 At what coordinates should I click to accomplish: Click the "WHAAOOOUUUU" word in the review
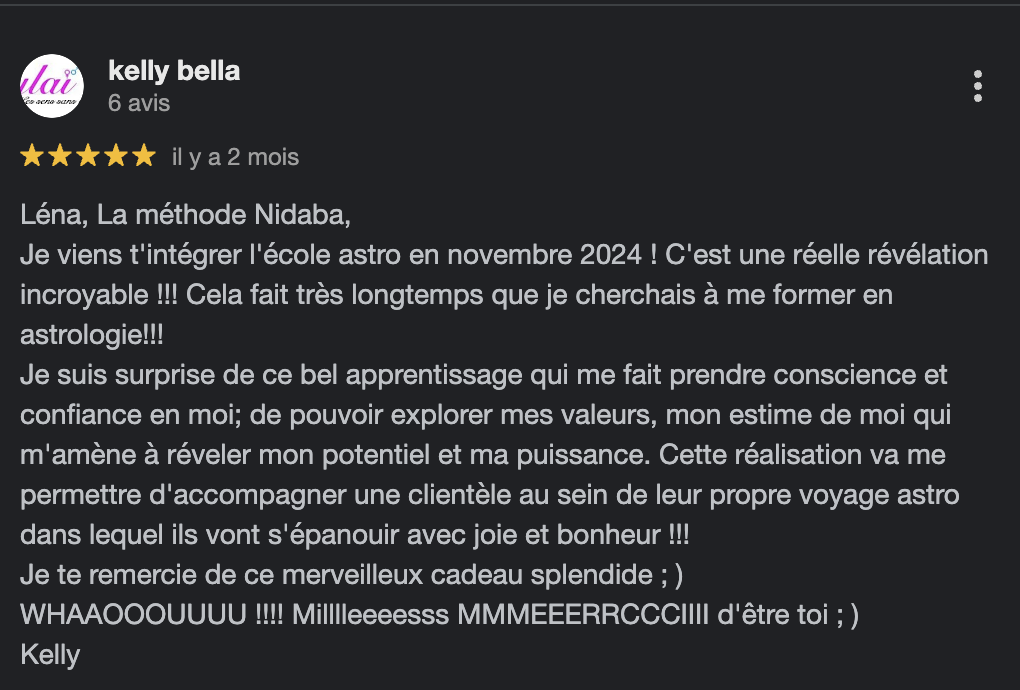(x=133, y=615)
